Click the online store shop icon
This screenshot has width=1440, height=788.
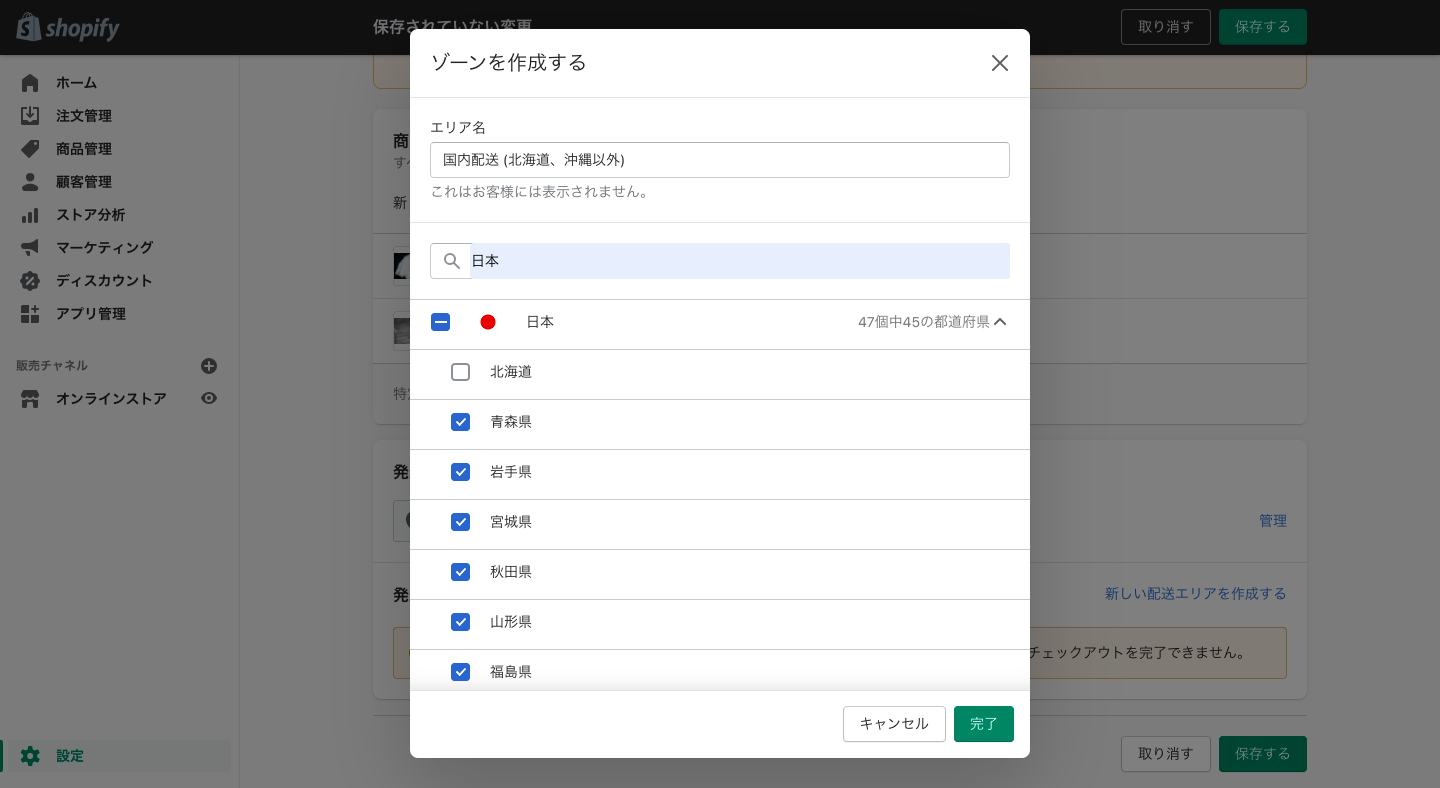coord(30,398)
